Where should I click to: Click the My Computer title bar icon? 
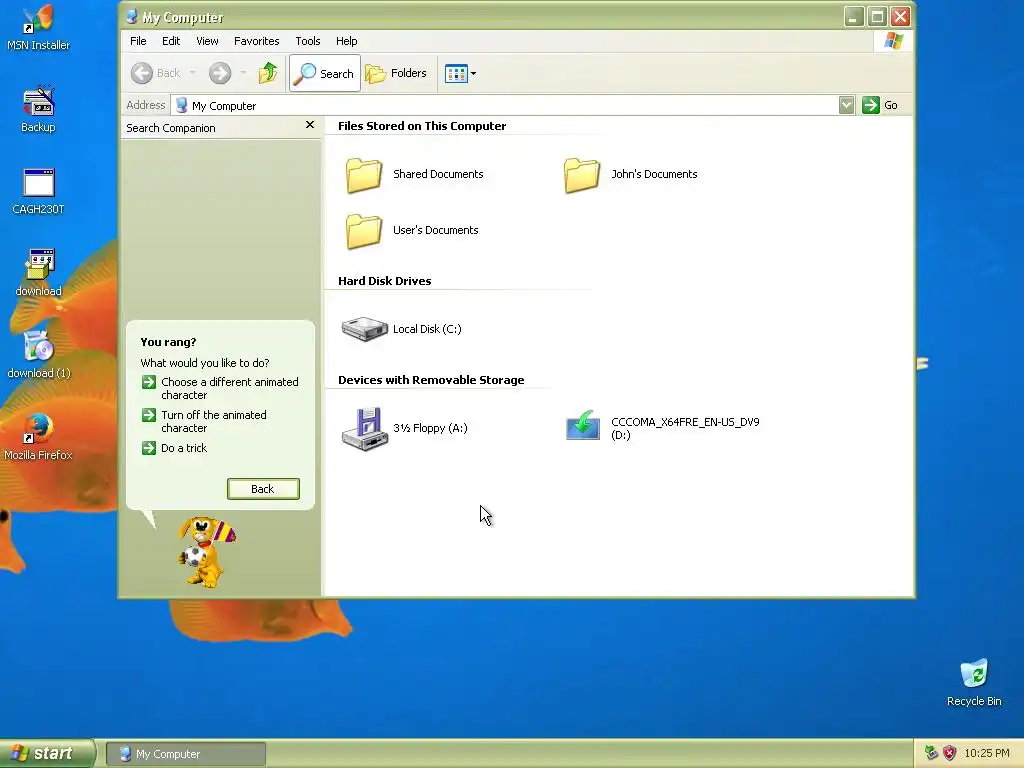tap(131, 16)
